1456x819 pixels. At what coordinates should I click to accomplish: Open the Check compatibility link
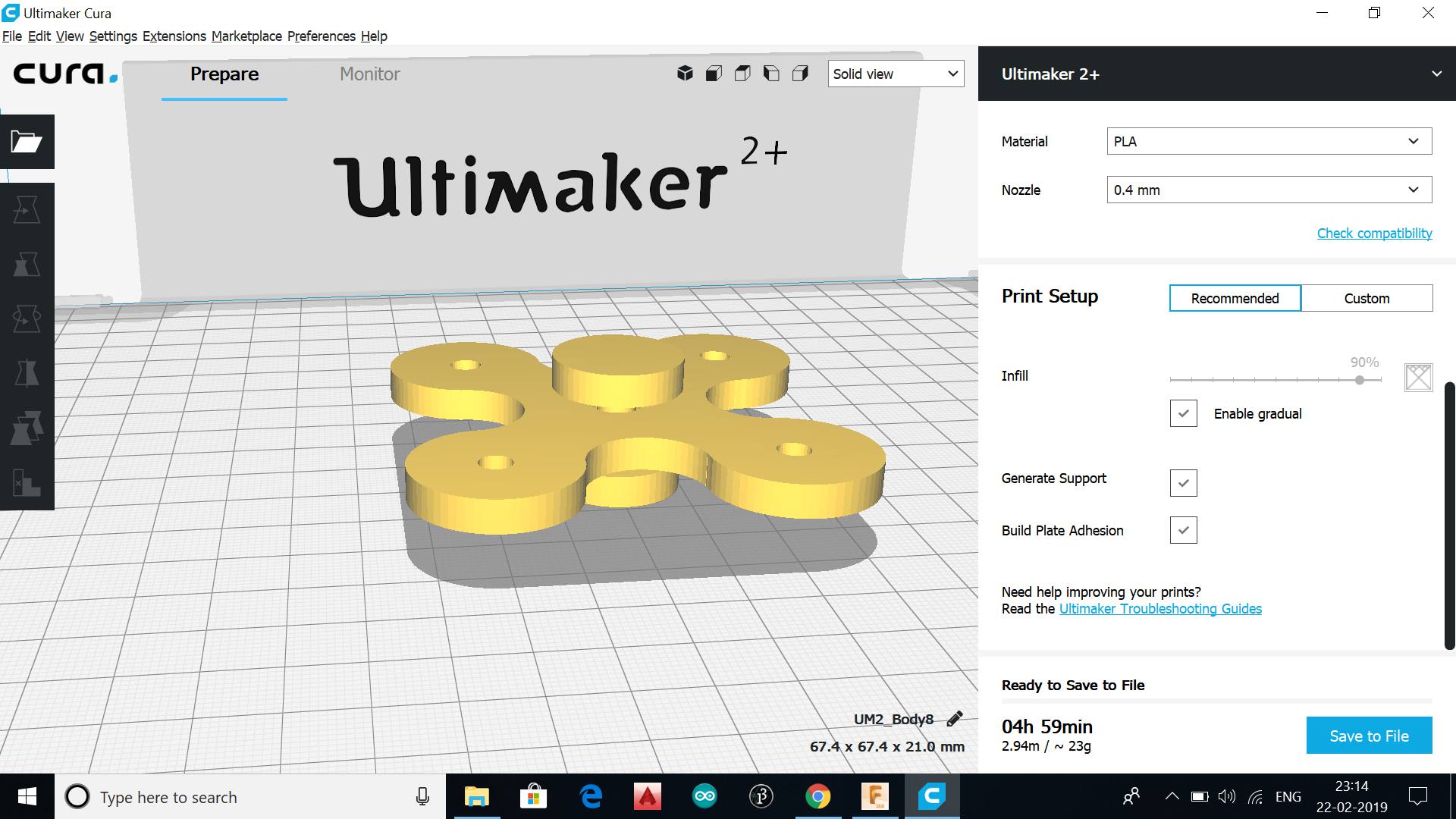tap(1374, 234)
